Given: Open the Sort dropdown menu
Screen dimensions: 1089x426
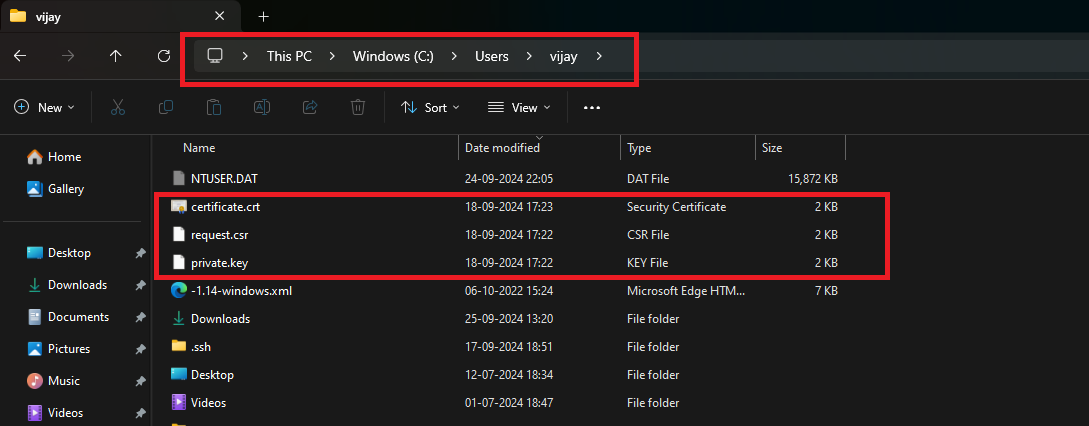Looking at the screenshot, I should pos(430,107).
